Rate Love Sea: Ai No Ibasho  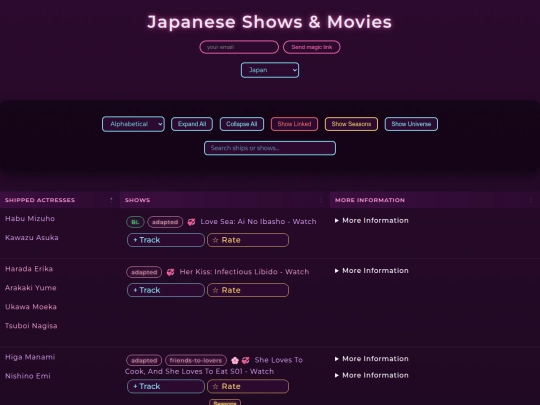tap(248, 240)
